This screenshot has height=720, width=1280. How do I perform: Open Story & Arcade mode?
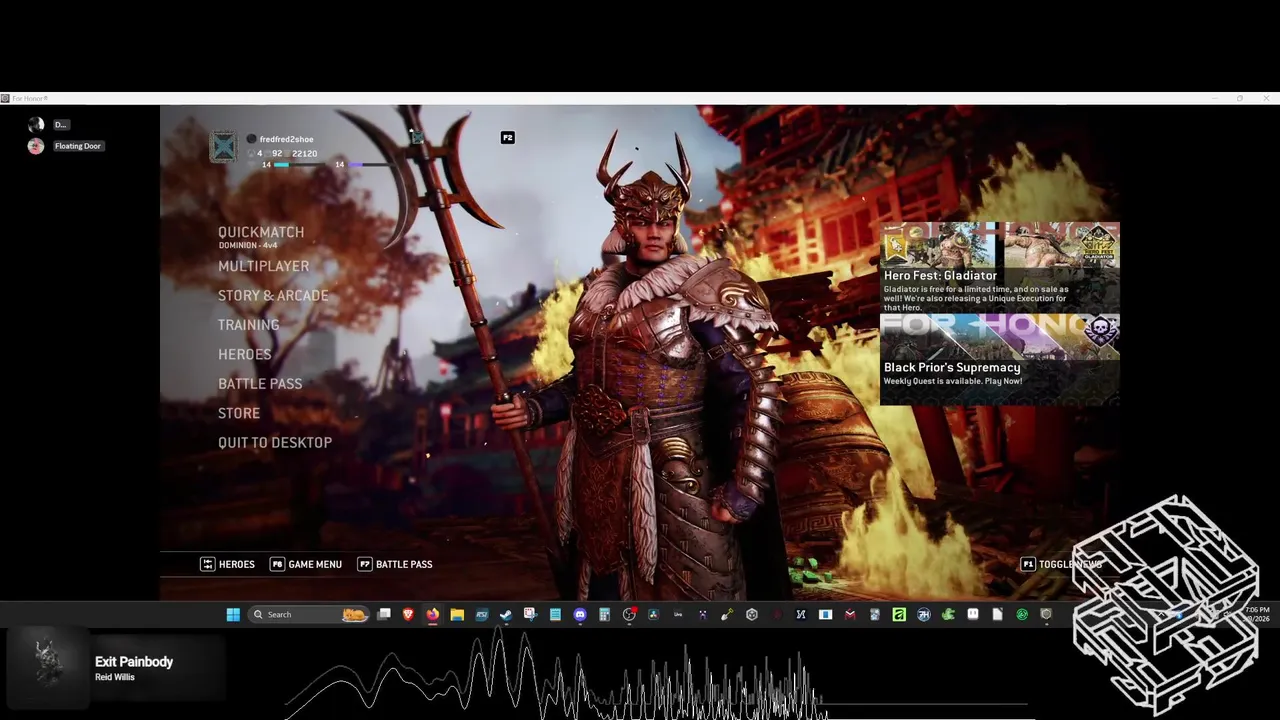(x=273, y=295)
